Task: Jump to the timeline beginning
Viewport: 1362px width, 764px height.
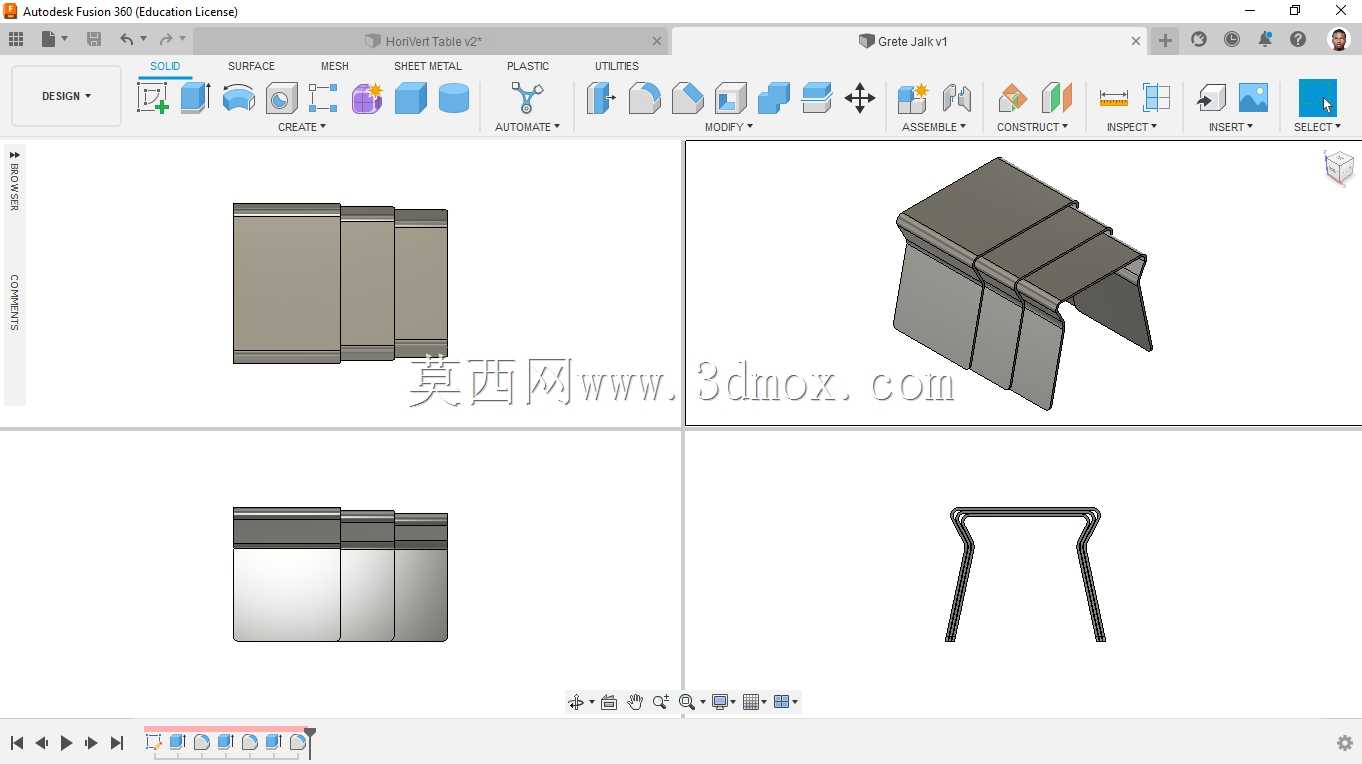Action: (17, 743)
